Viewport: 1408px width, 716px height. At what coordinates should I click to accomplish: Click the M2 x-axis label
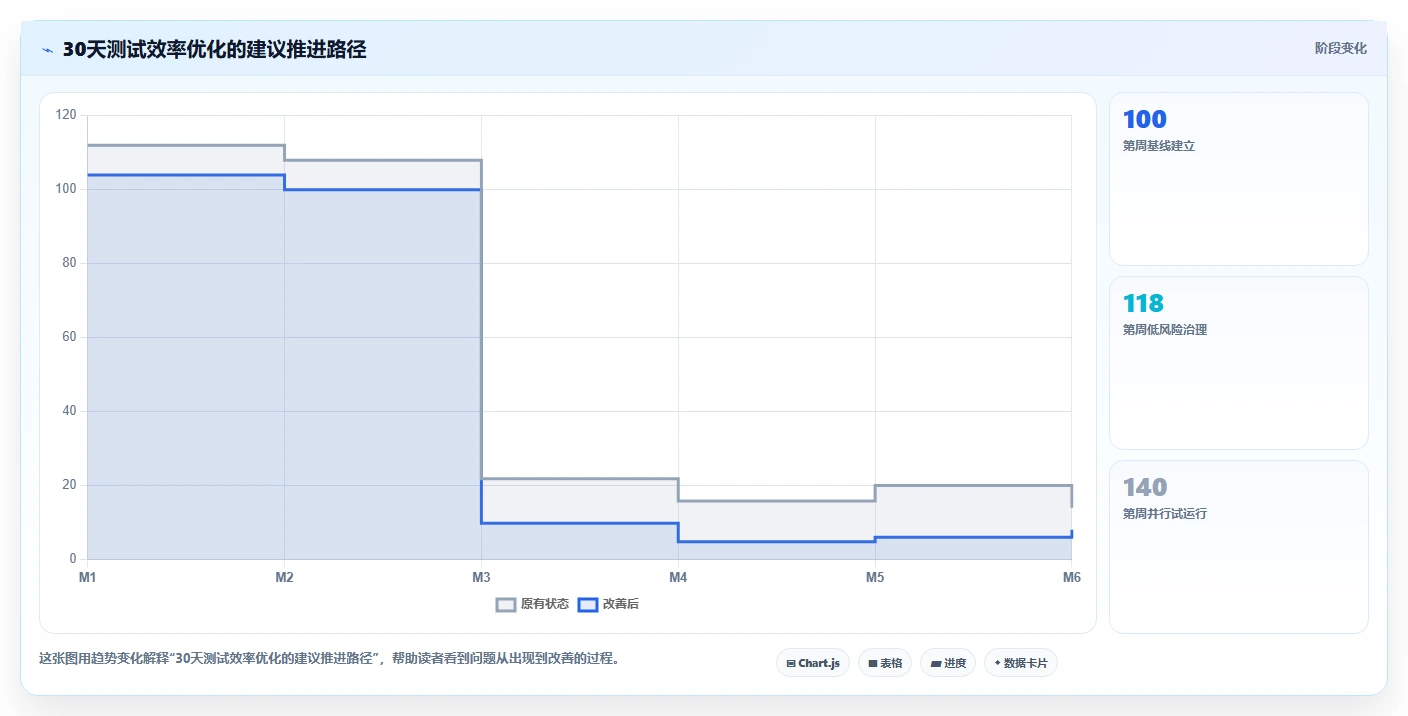284,577
